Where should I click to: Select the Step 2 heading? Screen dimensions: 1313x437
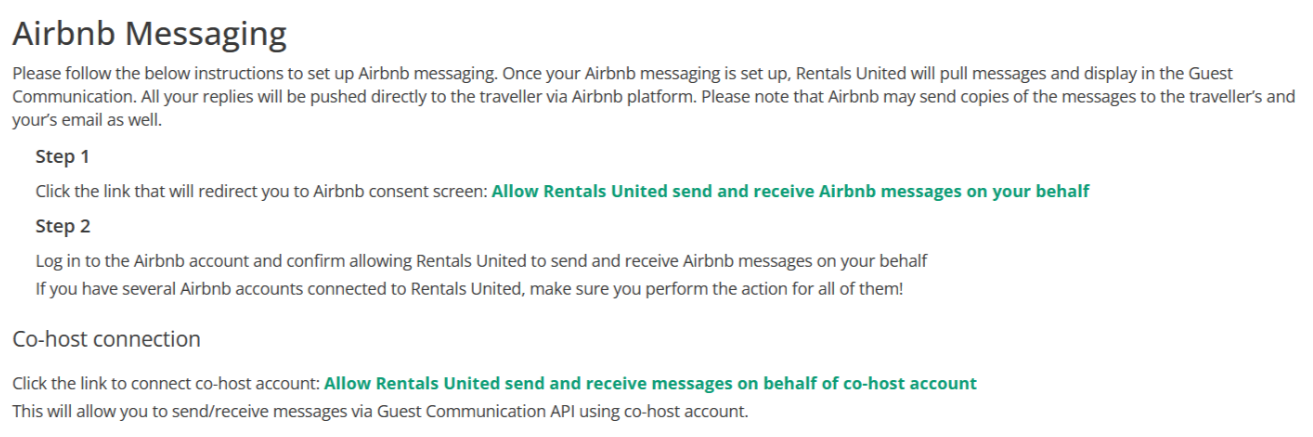point(63,226)
